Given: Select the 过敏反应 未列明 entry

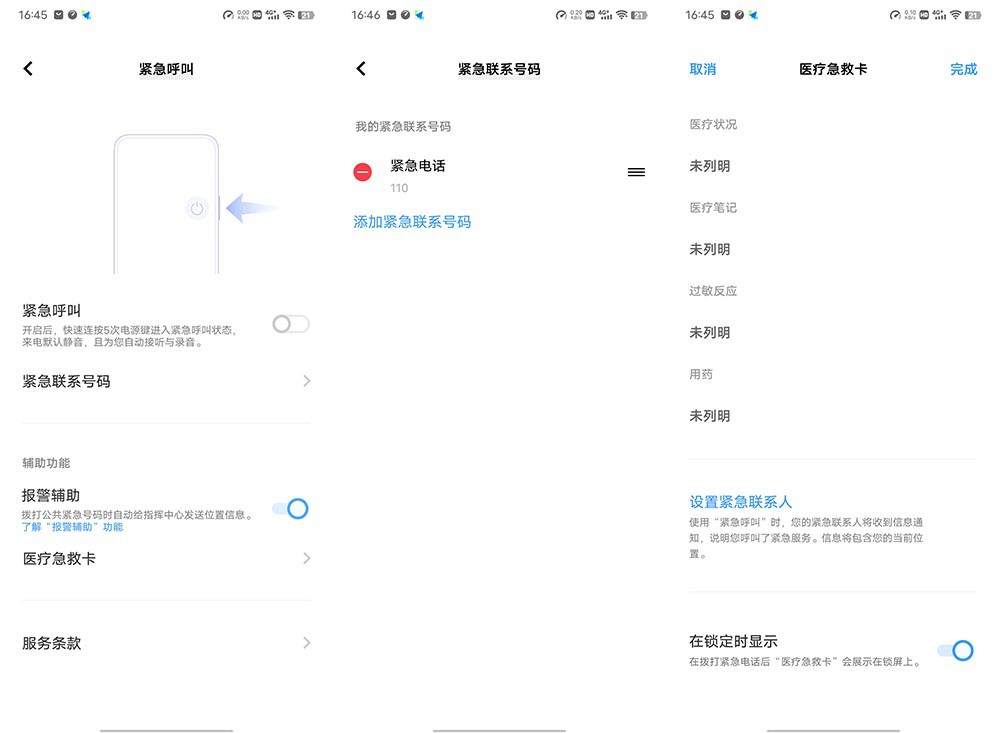Looking at the screenshot, I should [709, 332].
